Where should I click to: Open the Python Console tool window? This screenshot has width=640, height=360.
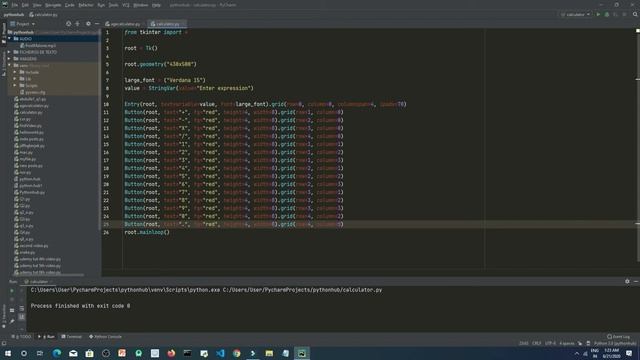tap(105, 337)
